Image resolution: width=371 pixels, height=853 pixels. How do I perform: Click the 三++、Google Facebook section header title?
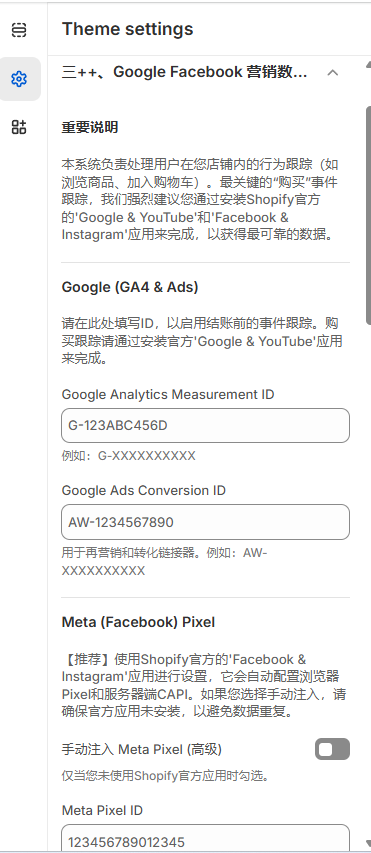(184, 72)
